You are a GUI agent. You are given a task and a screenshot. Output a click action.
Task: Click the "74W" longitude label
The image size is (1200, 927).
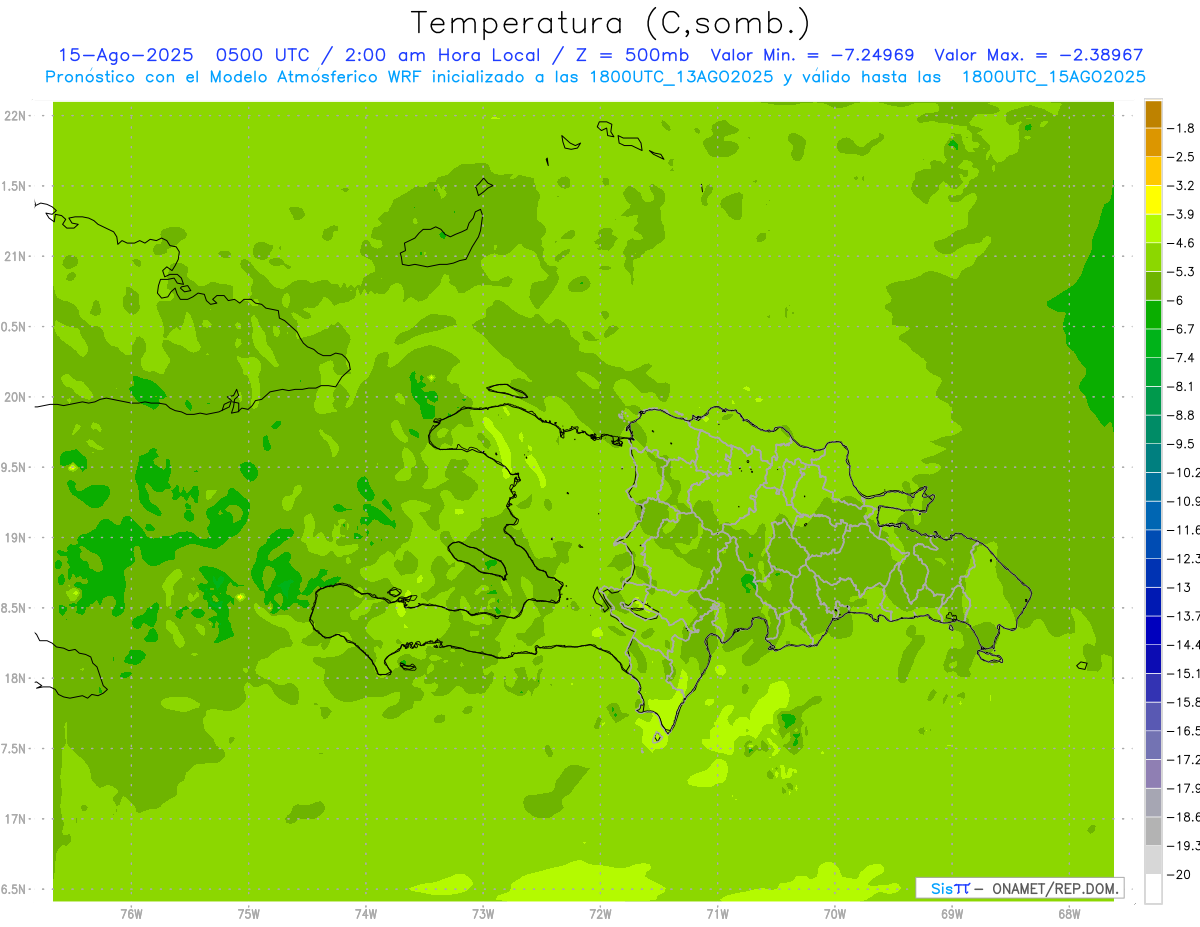pyautogui.click(x=366, y=914)
